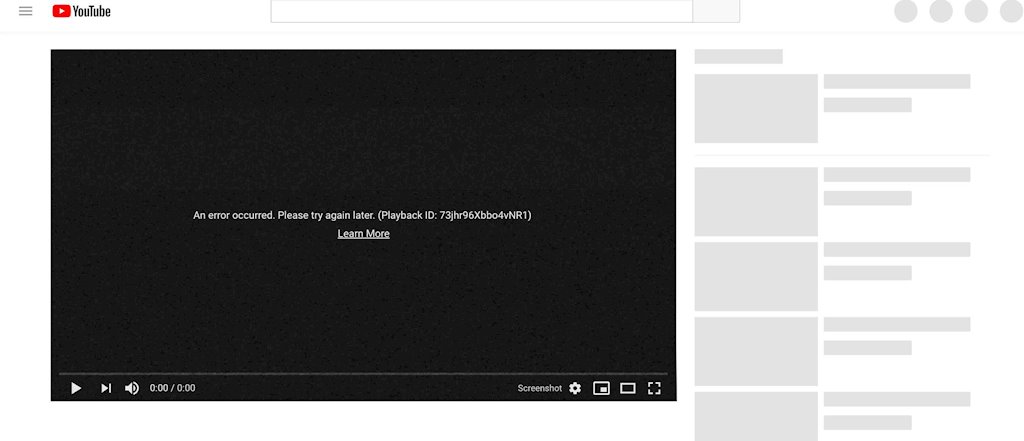Image resolution: width=1024 pixels, height=441 pixels.
Task: Skip to next video with the next button
Action: click(106, 388)
